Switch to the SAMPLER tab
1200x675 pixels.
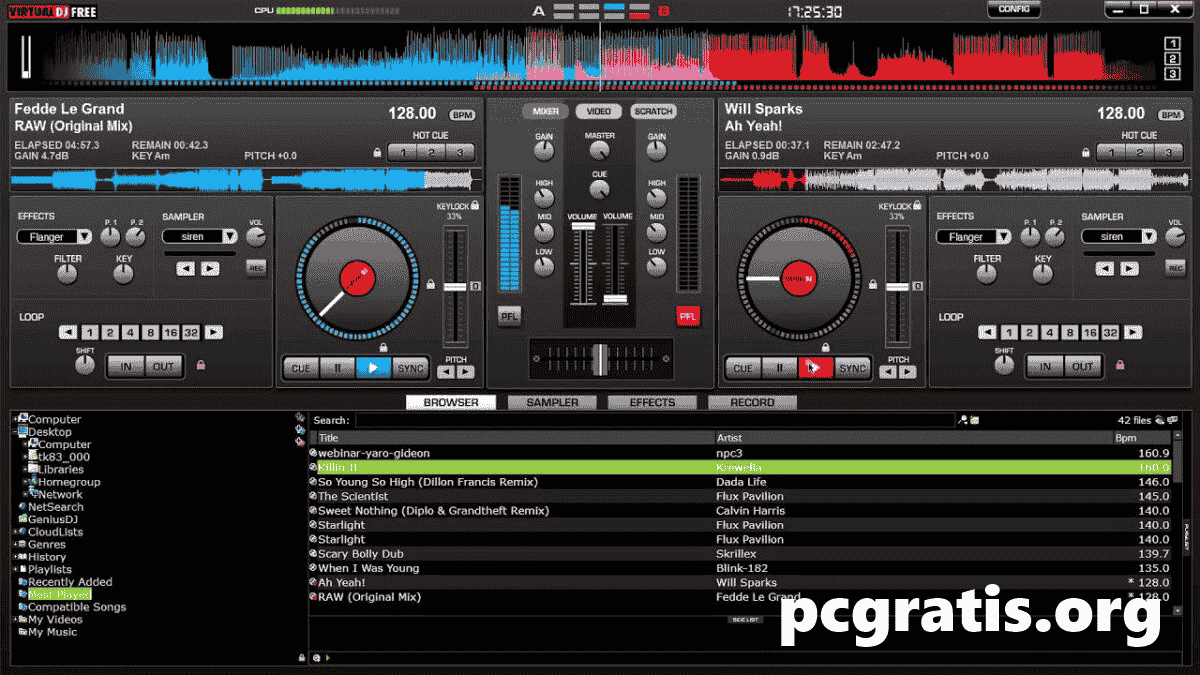point(552,402)
